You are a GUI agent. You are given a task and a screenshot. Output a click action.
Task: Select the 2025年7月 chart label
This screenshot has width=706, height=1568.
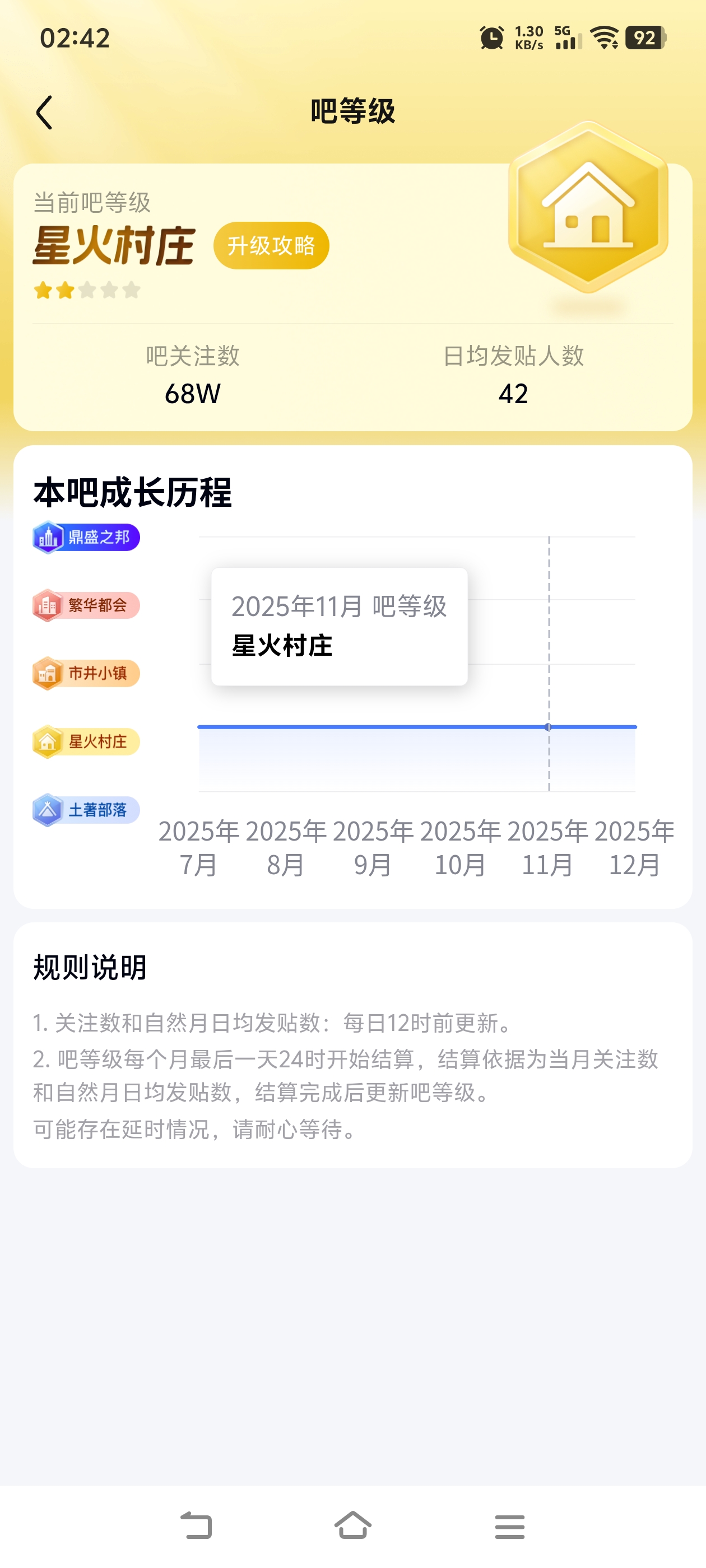[x=198, y=847]
